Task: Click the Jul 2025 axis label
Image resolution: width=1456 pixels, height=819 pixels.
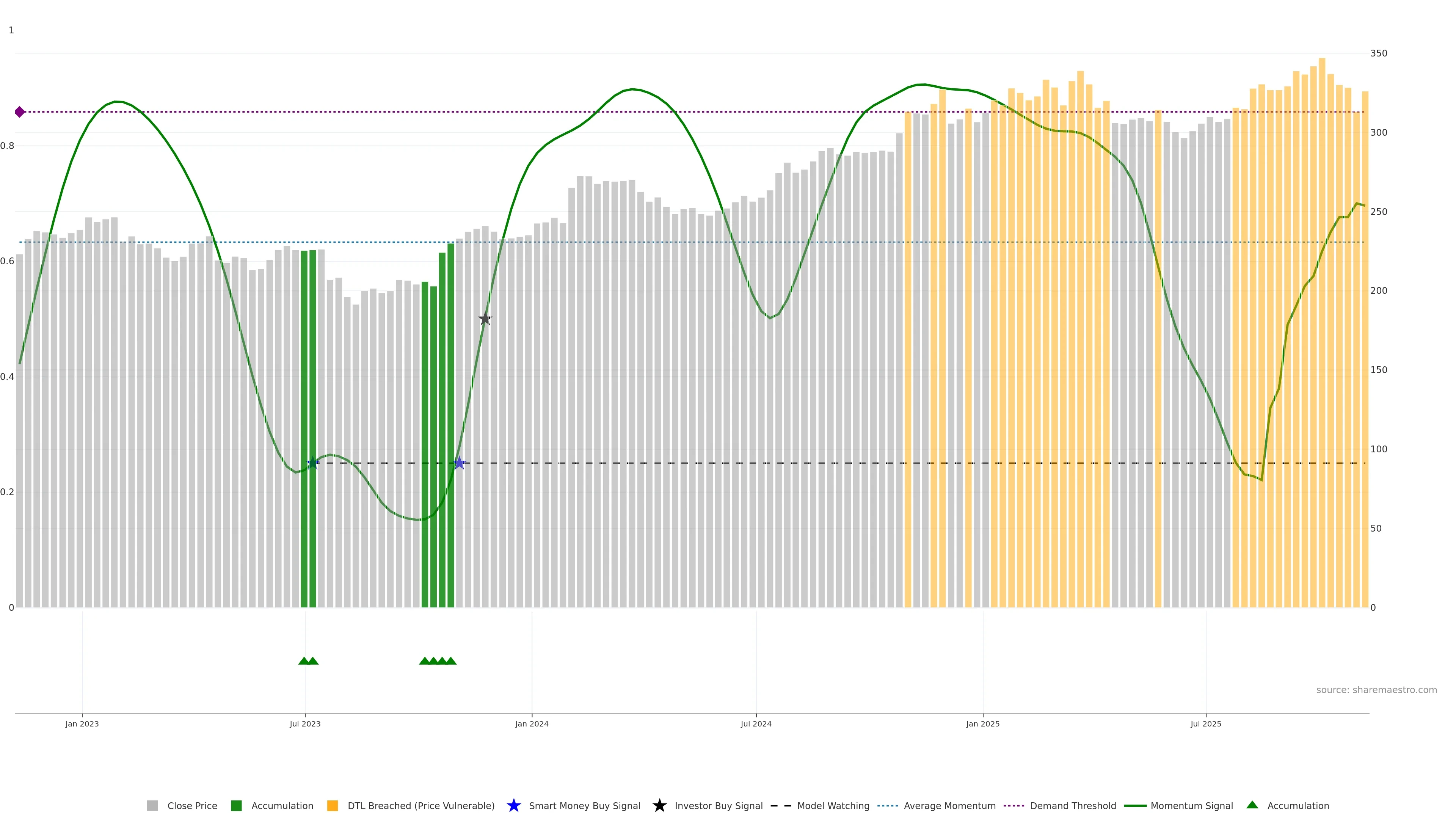Action: tap(1206, 723)
